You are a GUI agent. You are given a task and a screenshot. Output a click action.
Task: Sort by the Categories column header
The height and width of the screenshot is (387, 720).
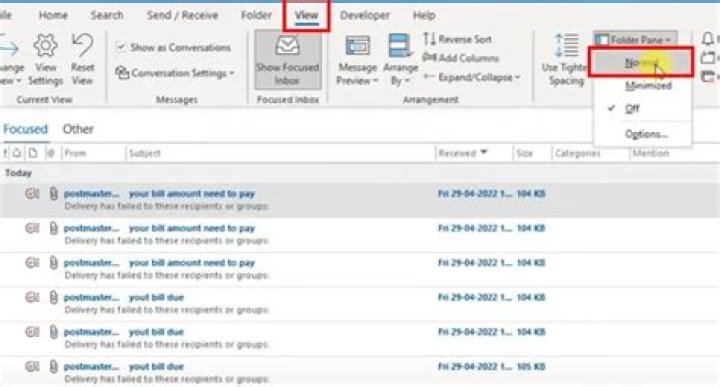point(590,153)
